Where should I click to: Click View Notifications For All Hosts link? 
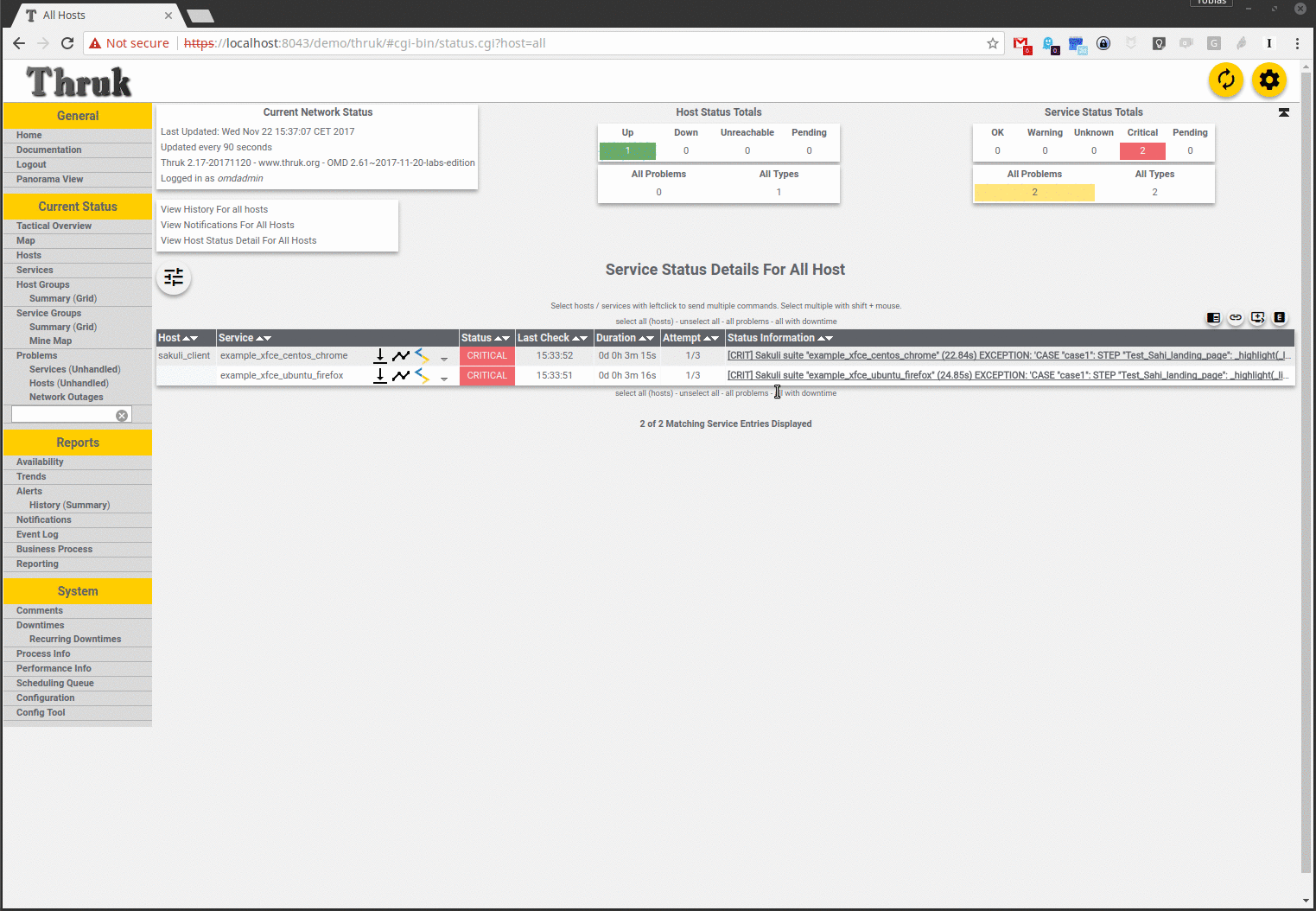[x=227, y=225]
